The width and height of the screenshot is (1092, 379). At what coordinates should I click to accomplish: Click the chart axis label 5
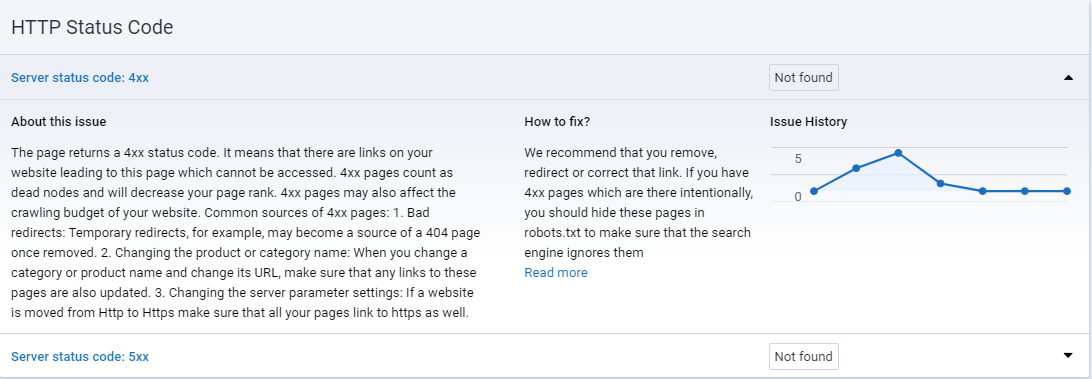click(798, 159)
